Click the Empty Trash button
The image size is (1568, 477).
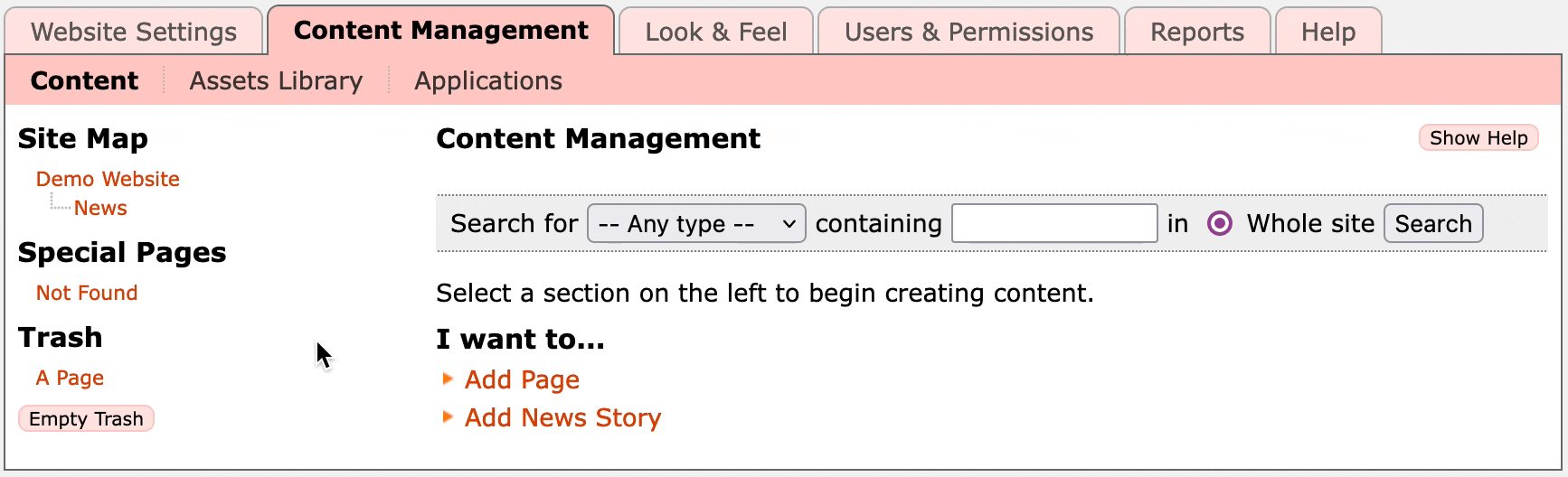click(x=86, y=418)
